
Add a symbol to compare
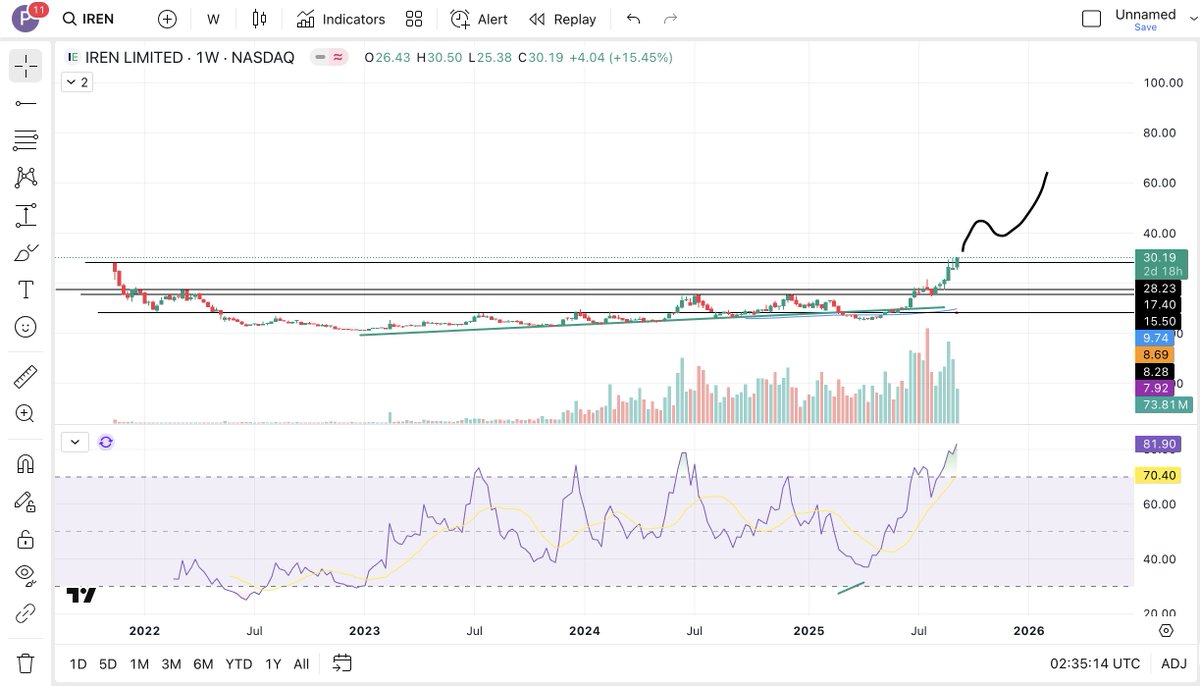point(167,19)
